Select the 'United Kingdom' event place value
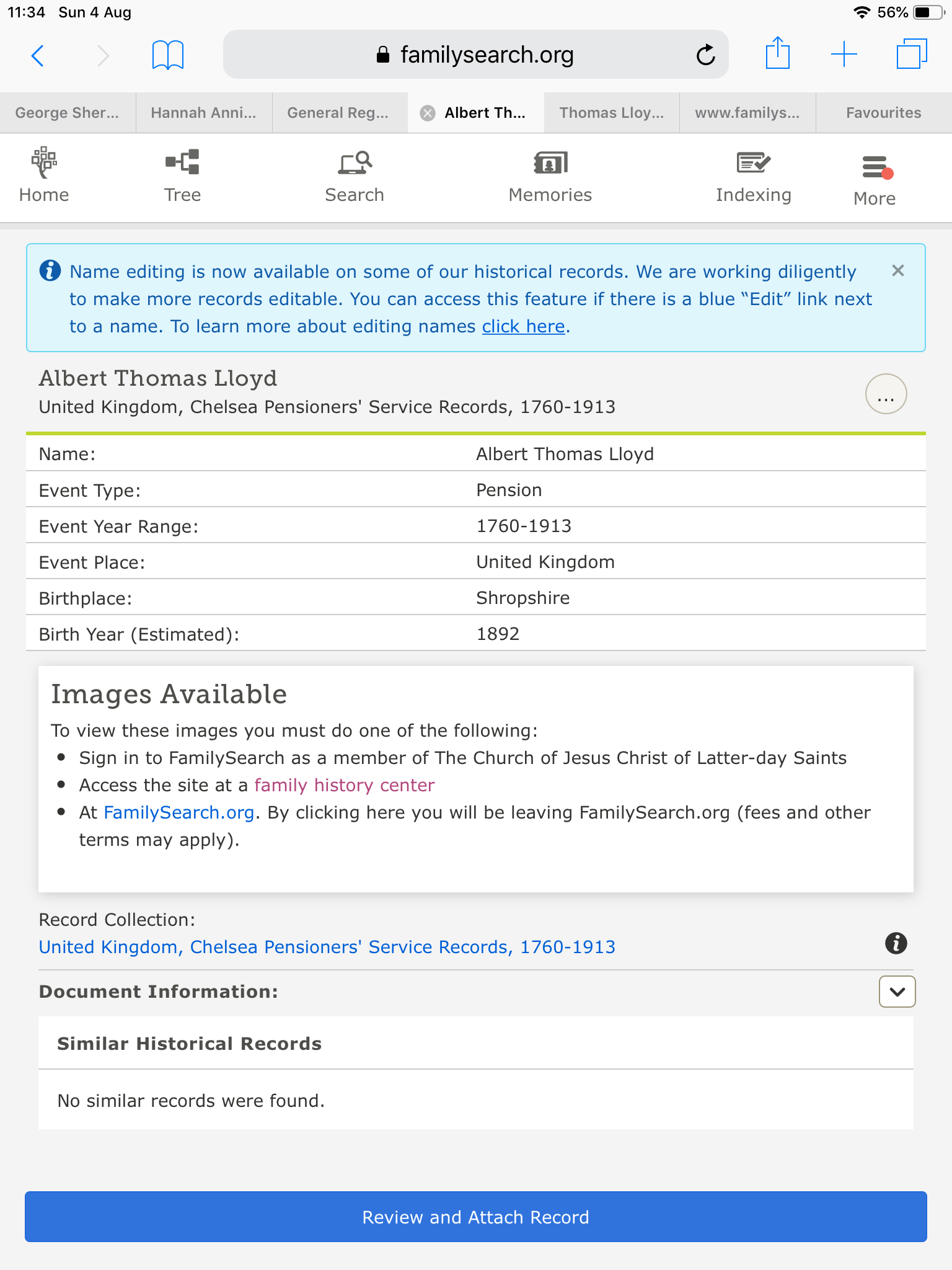Screen dimensions: 952x1270 click(x=545, y=562)
